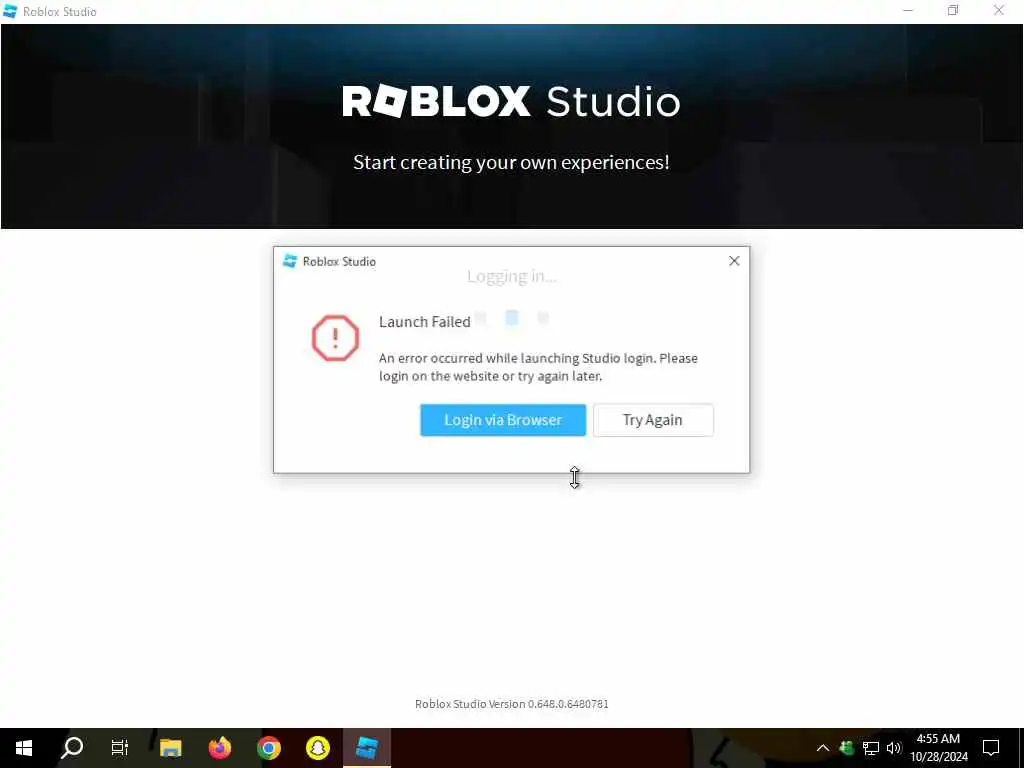This screenshot has height=768, width=1024.
Task: Click the Roblox Studio Version 0.648.0.6480781 text
Action: (511, 704)
